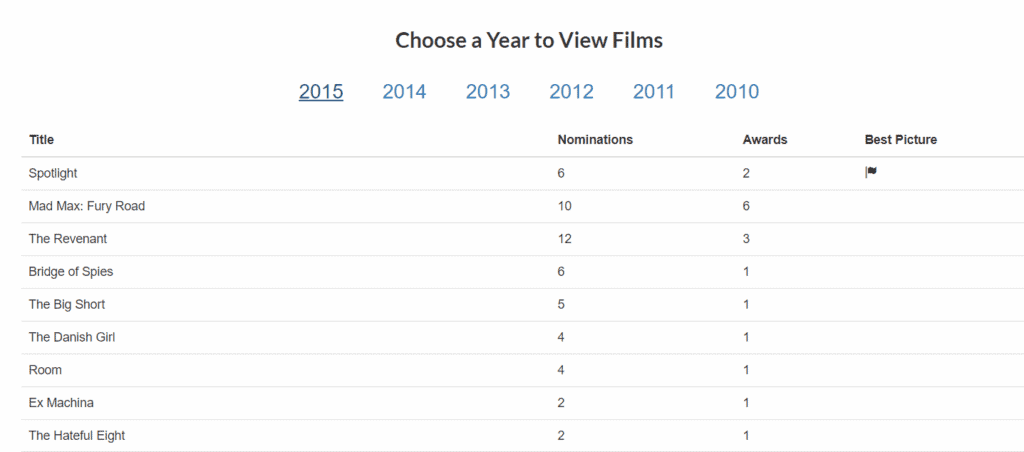The width and height of the screenshot is (1024, 452).
Task: Click the Mad Max: Fury Road row title
Action: pos(87,206)
